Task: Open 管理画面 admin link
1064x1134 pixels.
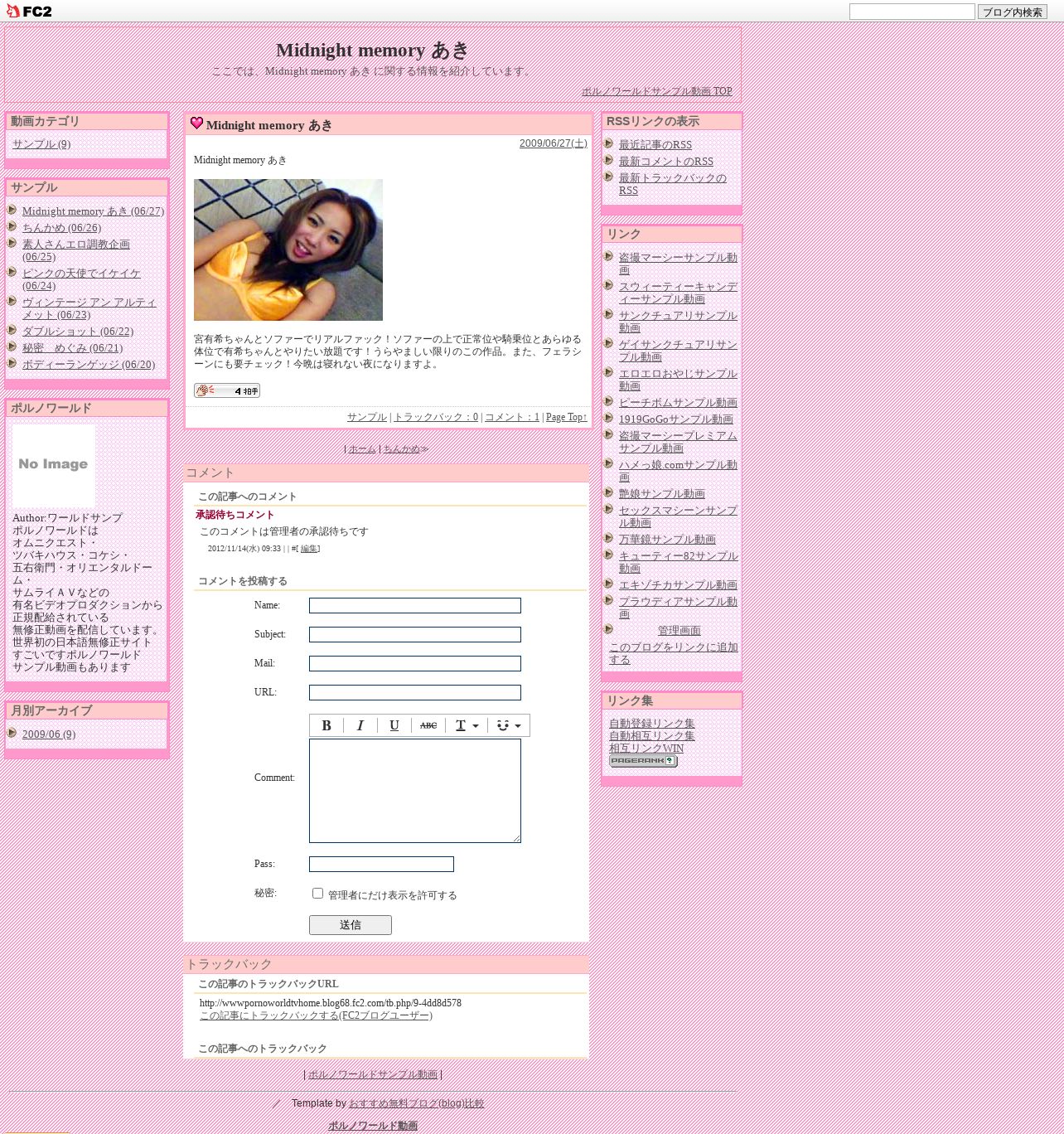Action: pyautogui.click(x=680, y=631)
